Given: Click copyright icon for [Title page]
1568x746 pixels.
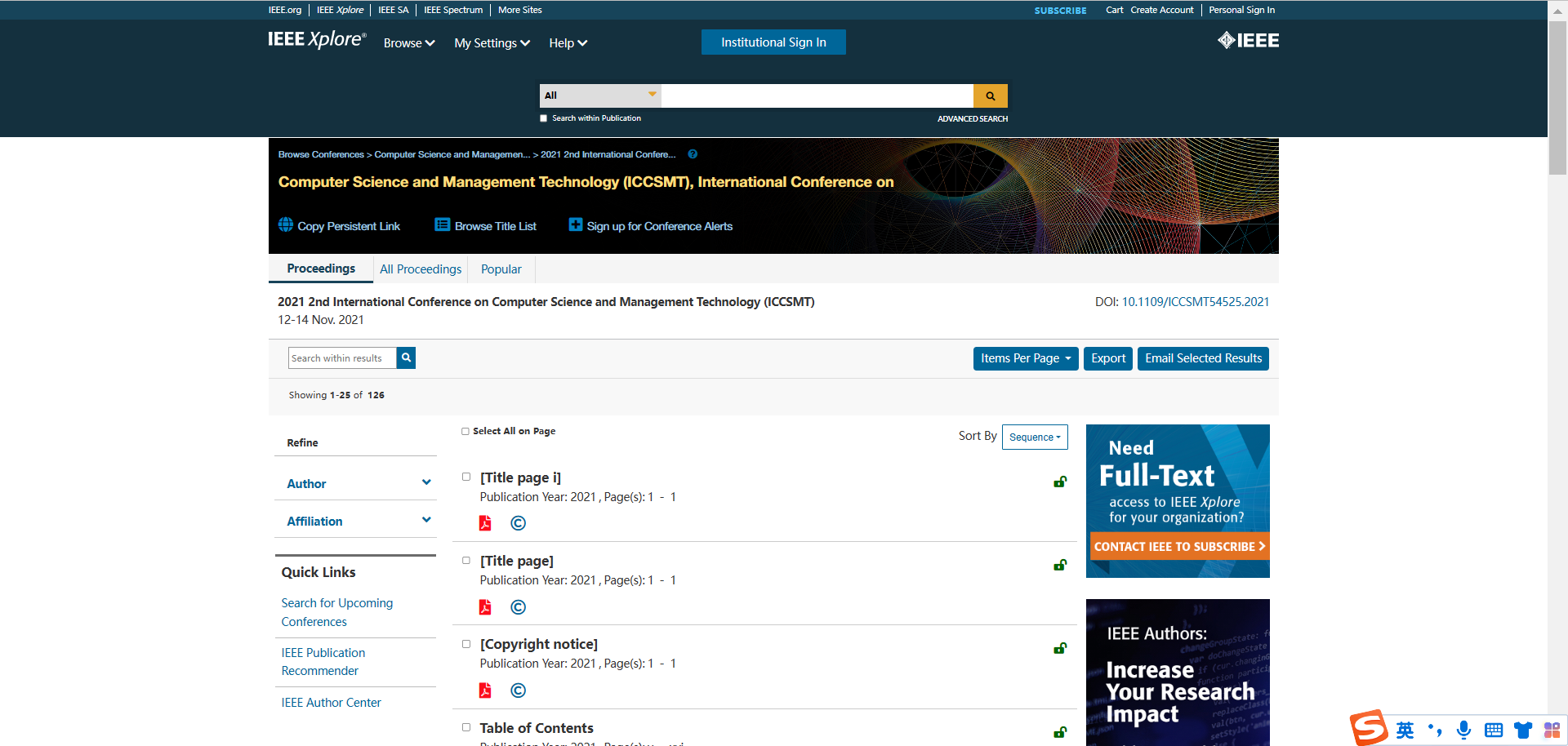Looking at the screenshot, I should coord(518,607).
